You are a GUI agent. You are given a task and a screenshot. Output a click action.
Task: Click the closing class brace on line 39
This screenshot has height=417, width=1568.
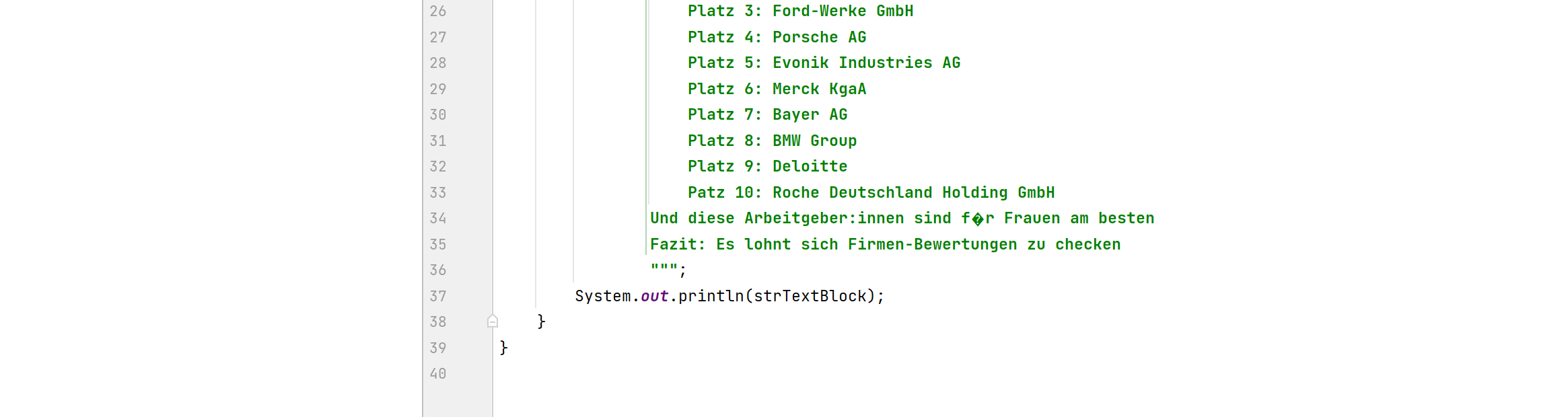coord(503,348)
